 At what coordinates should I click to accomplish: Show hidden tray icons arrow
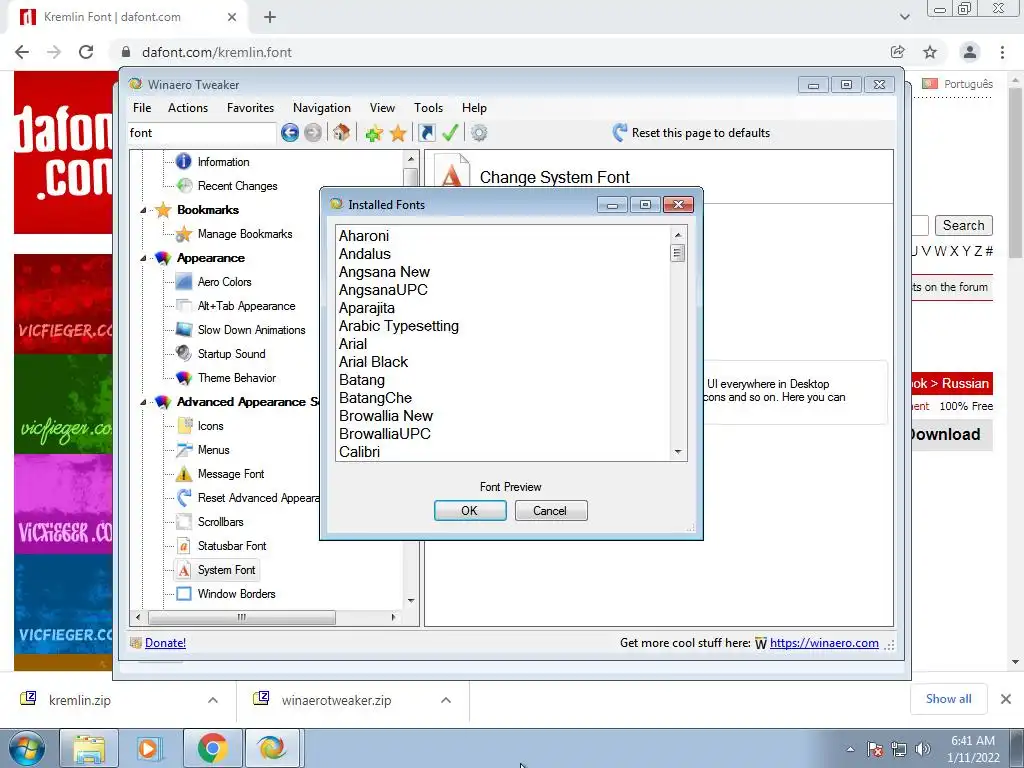click(x=850, y=749)
